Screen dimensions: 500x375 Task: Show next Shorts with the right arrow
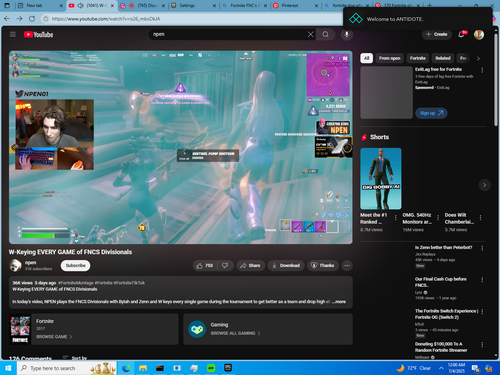coord(484,185)
